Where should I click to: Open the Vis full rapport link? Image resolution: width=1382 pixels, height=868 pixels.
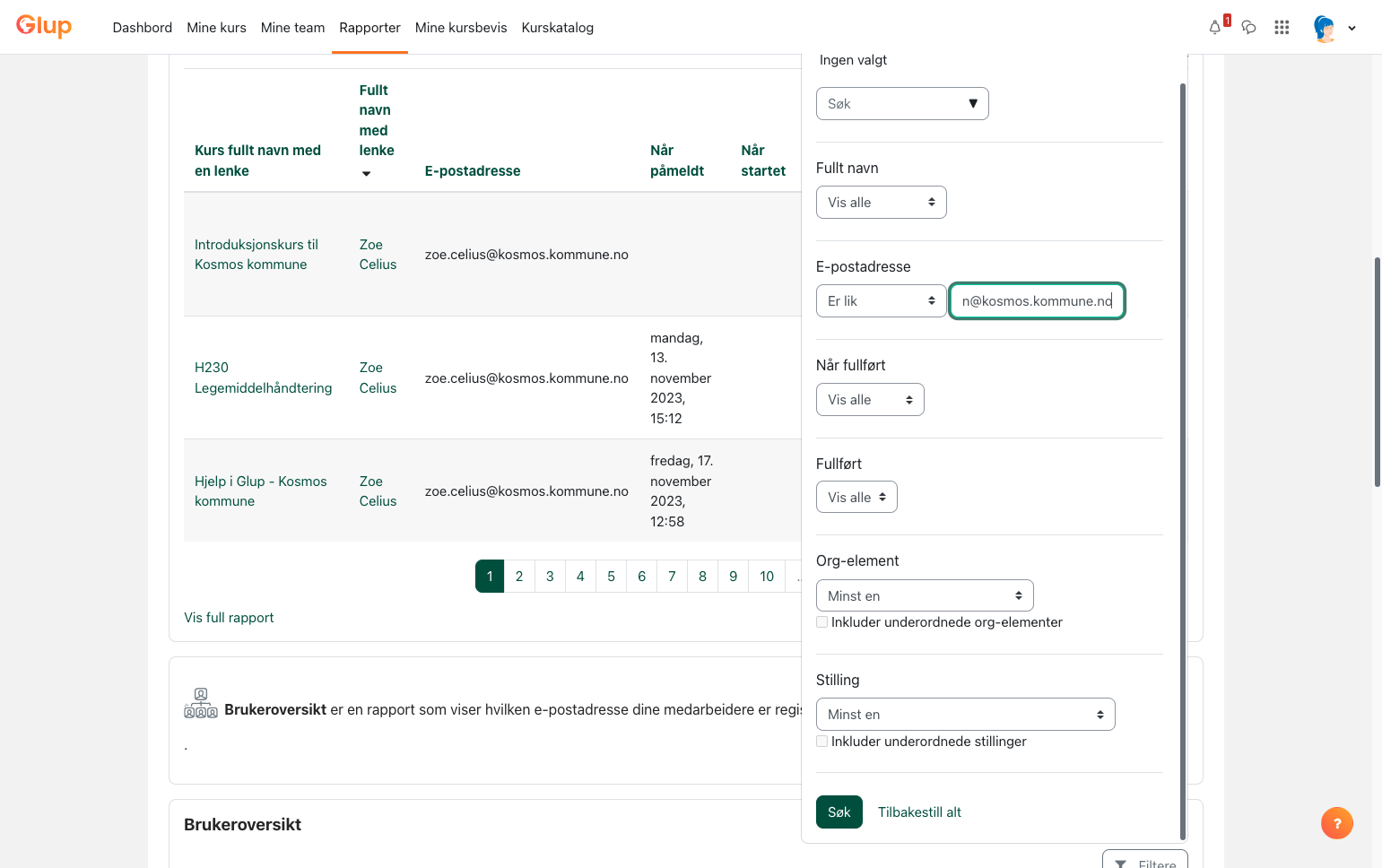tap(229, 617)
